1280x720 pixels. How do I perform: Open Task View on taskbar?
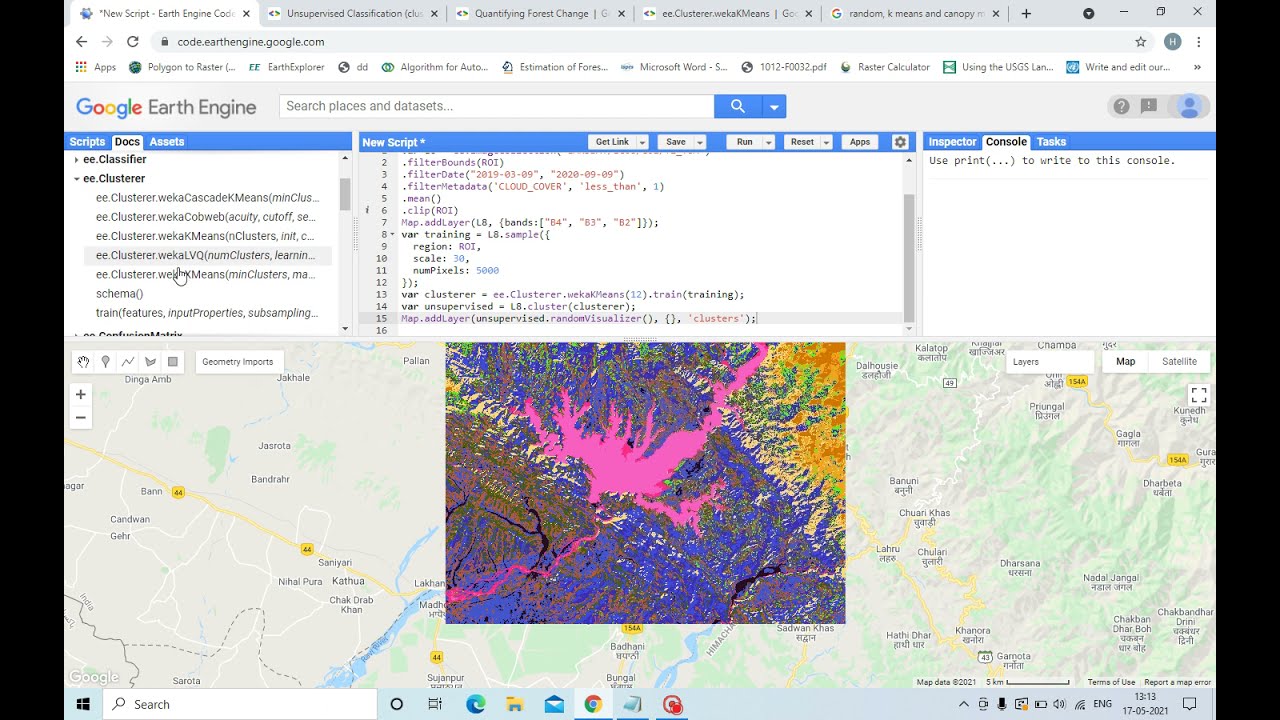(435, 704)
